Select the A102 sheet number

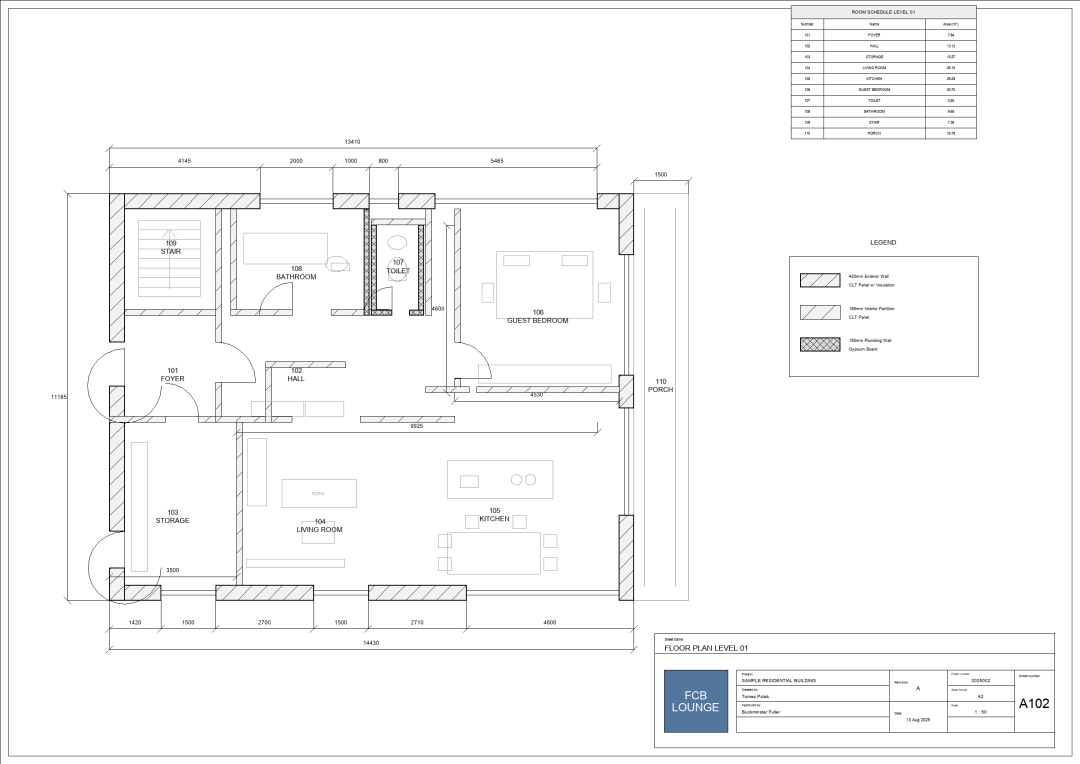coord(1034,703)
